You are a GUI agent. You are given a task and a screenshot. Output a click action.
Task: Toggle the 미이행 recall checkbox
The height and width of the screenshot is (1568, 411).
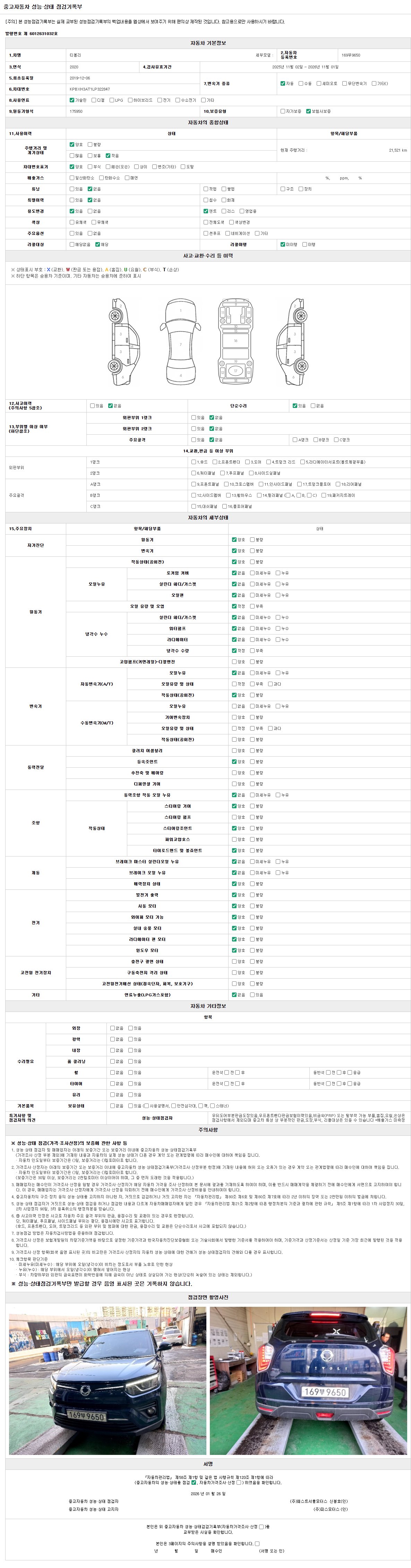point(283,245)
